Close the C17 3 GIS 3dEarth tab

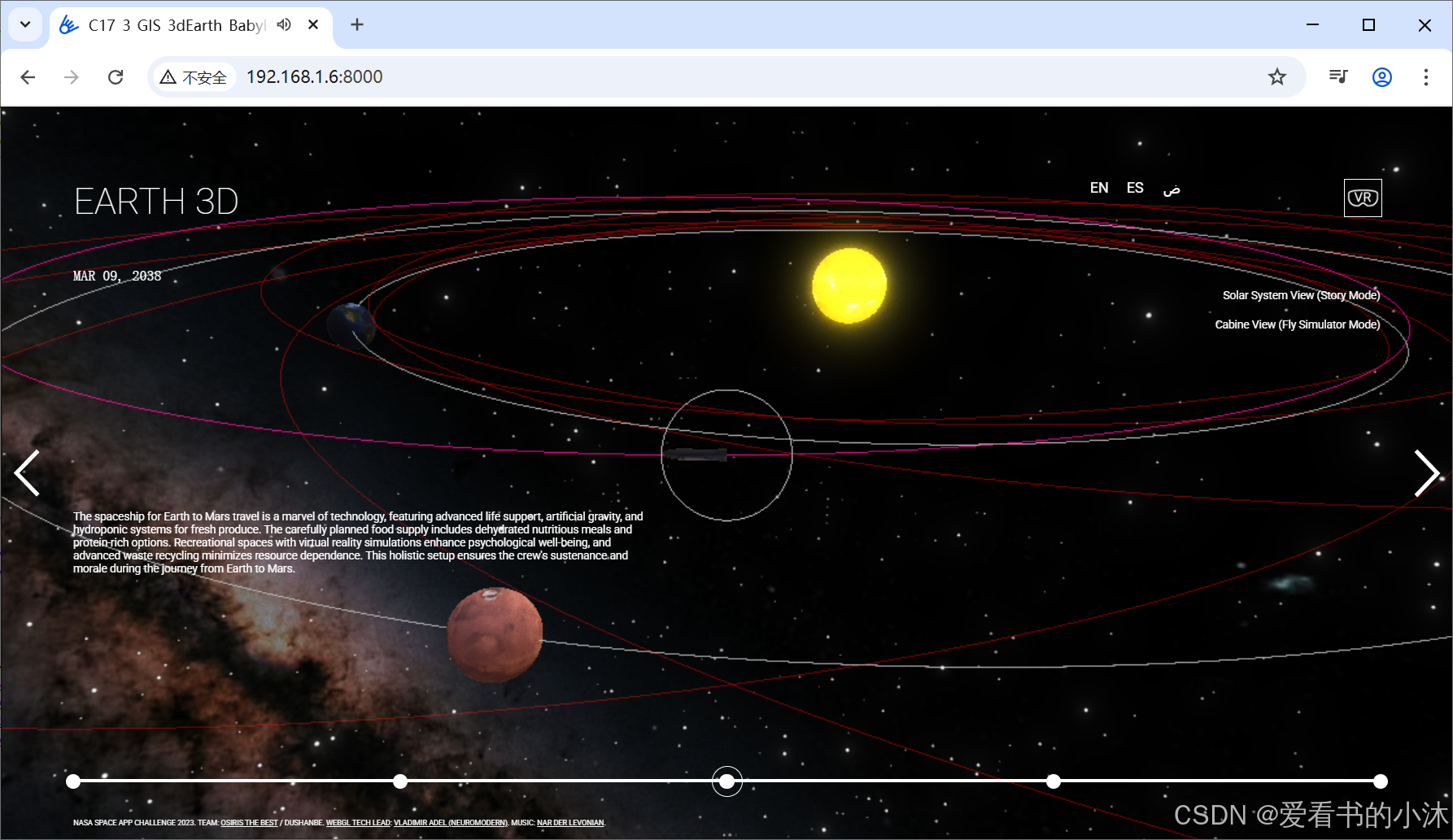click(313, 25)
